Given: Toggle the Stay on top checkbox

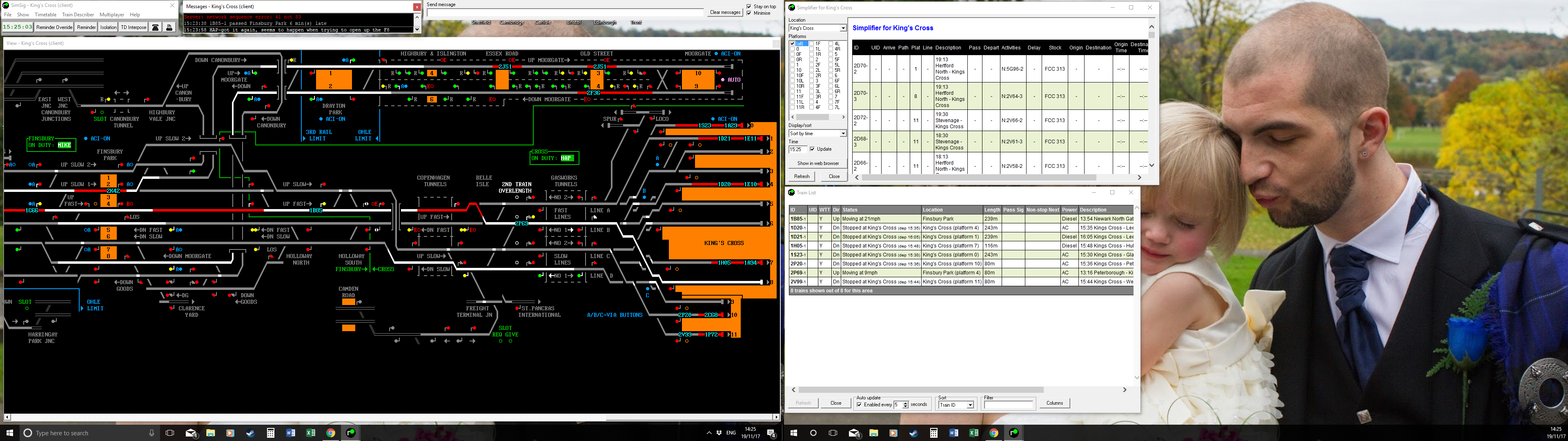Looking at the screenshot, I should coord(749,7).
